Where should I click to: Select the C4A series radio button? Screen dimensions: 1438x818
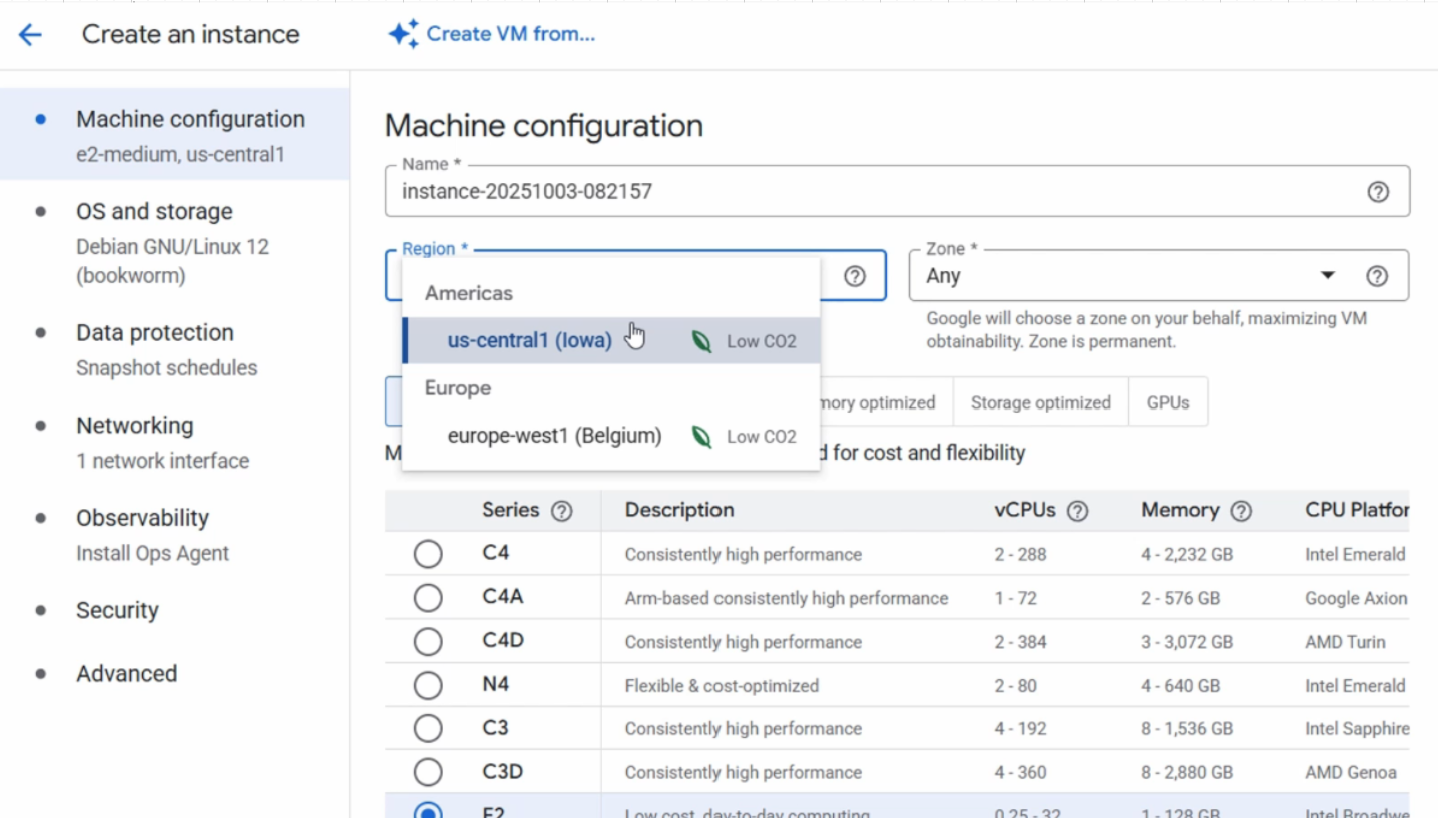pyautogui.click(x=428, y=598)
